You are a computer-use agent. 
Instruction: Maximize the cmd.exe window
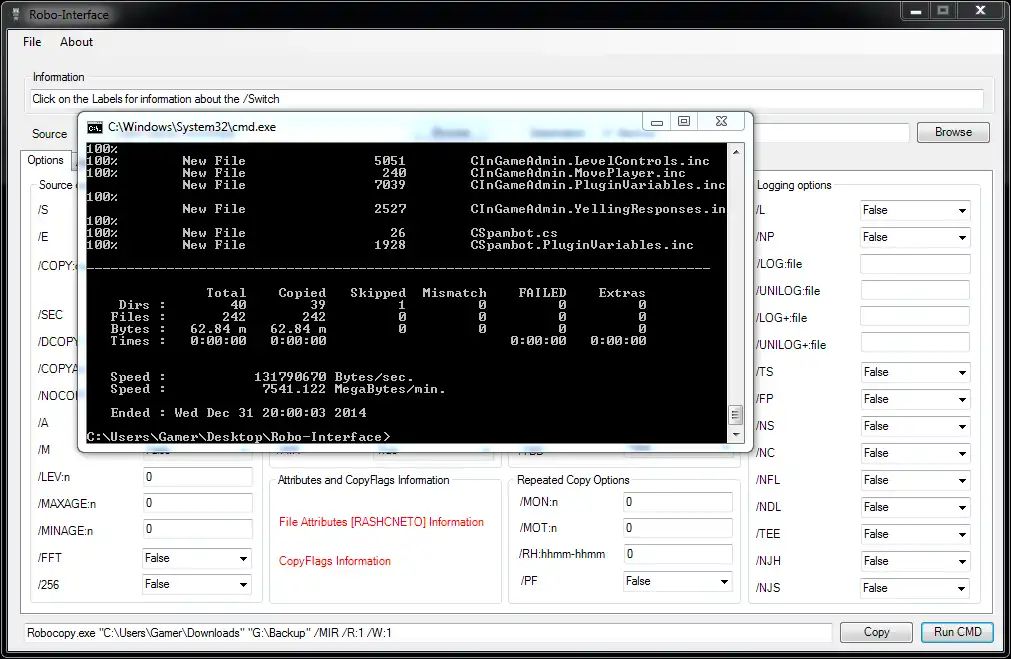684,121
